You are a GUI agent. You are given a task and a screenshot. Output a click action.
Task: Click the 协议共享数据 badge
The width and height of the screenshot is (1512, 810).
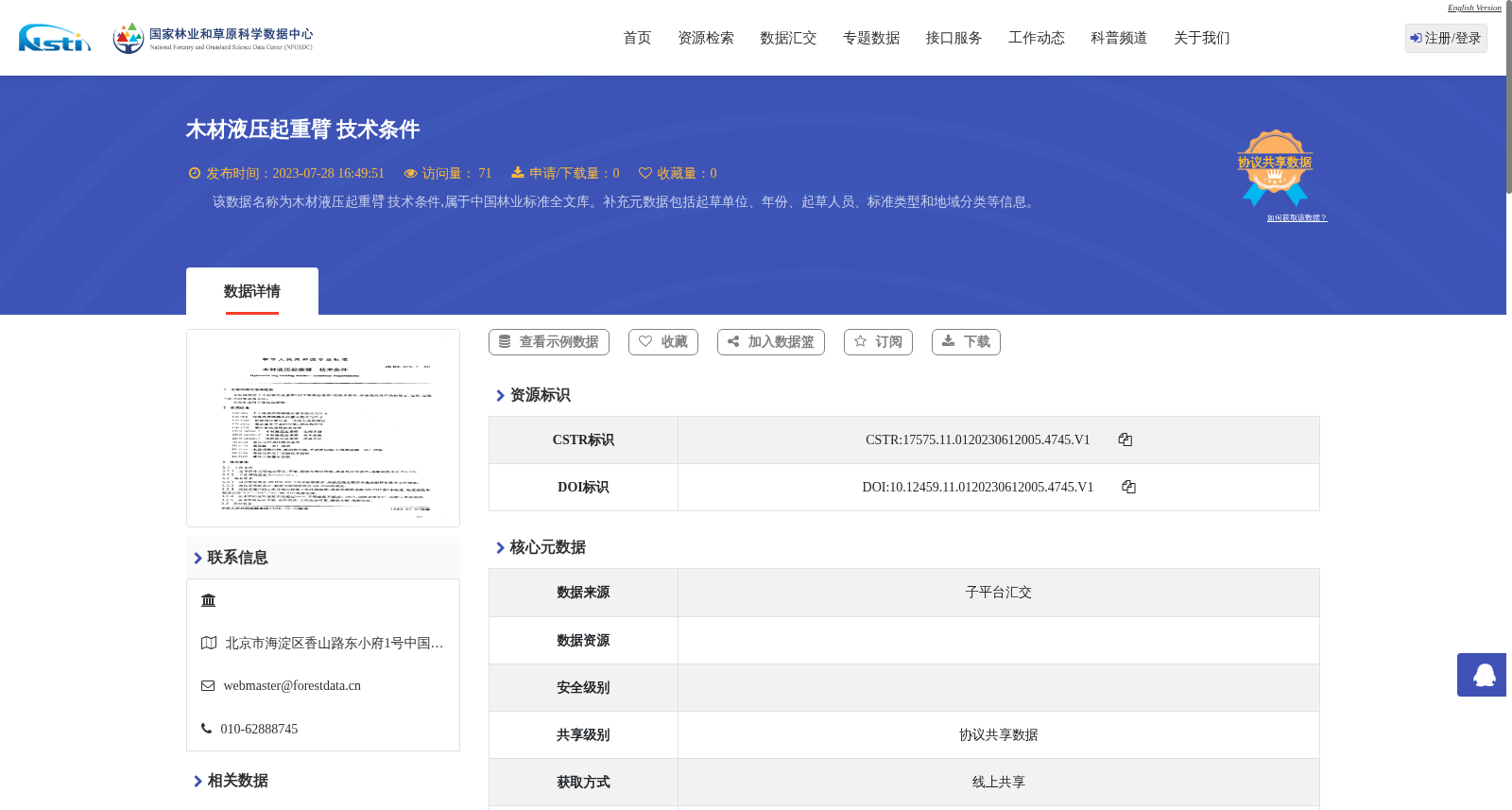click(x=1275, y=167)
